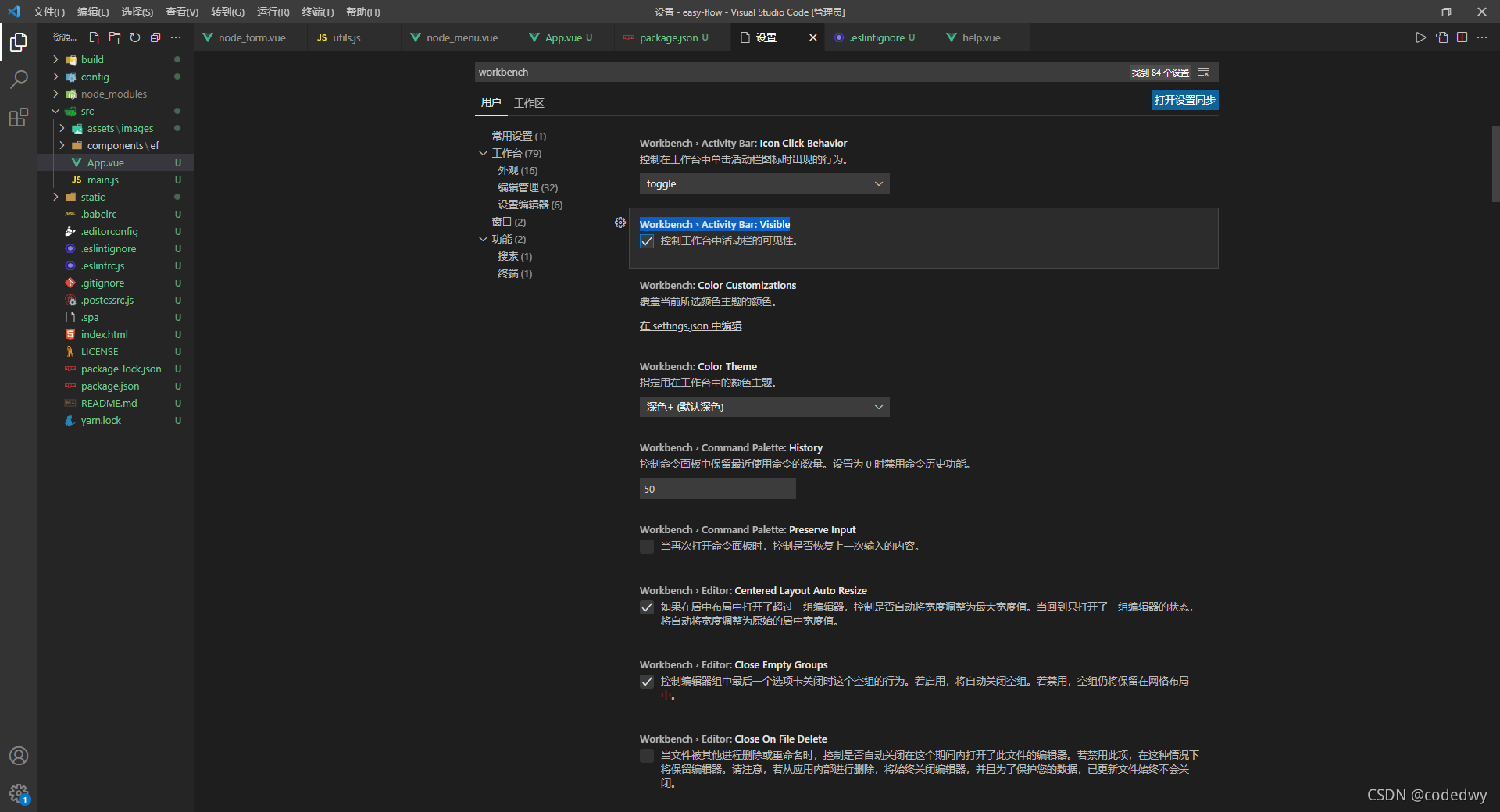Toggle Close Empty Groups checkbox

tap(647, 682)
